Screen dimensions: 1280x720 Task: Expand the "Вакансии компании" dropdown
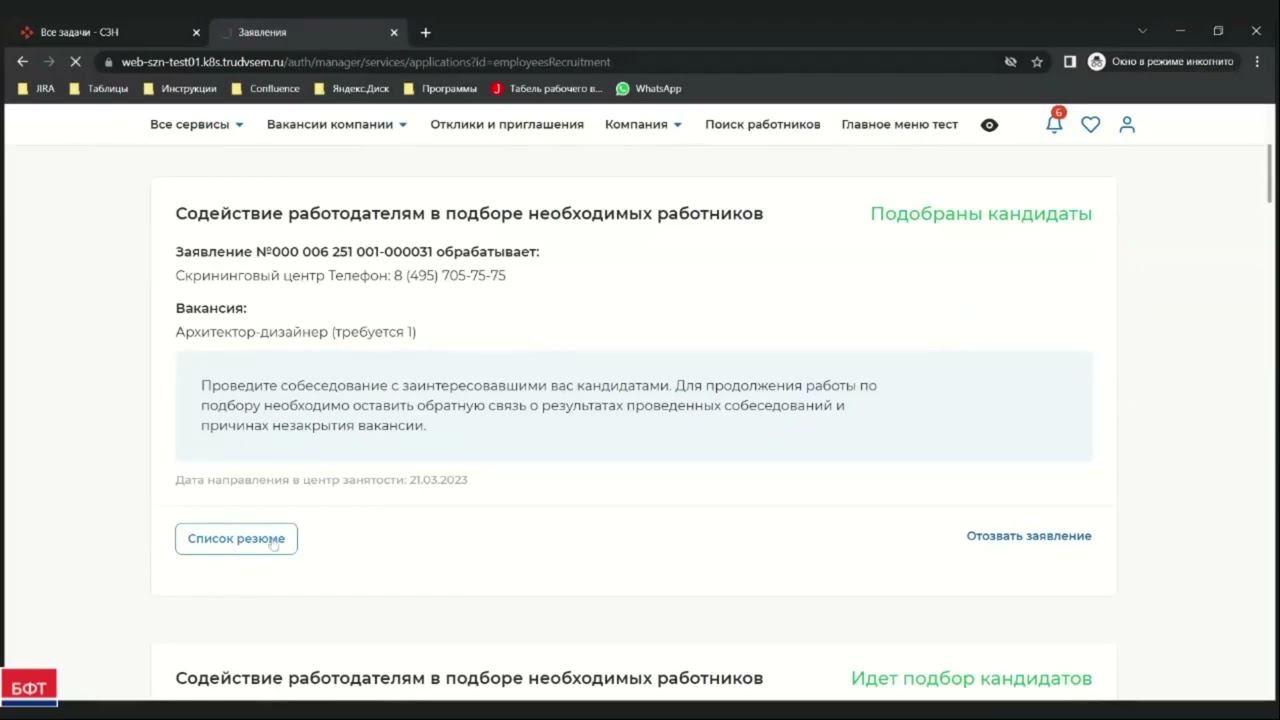(337, 125)
